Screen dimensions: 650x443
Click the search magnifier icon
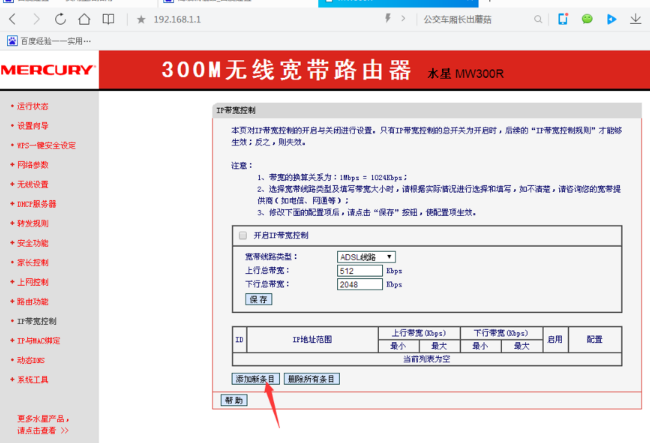tap(537, 19)
